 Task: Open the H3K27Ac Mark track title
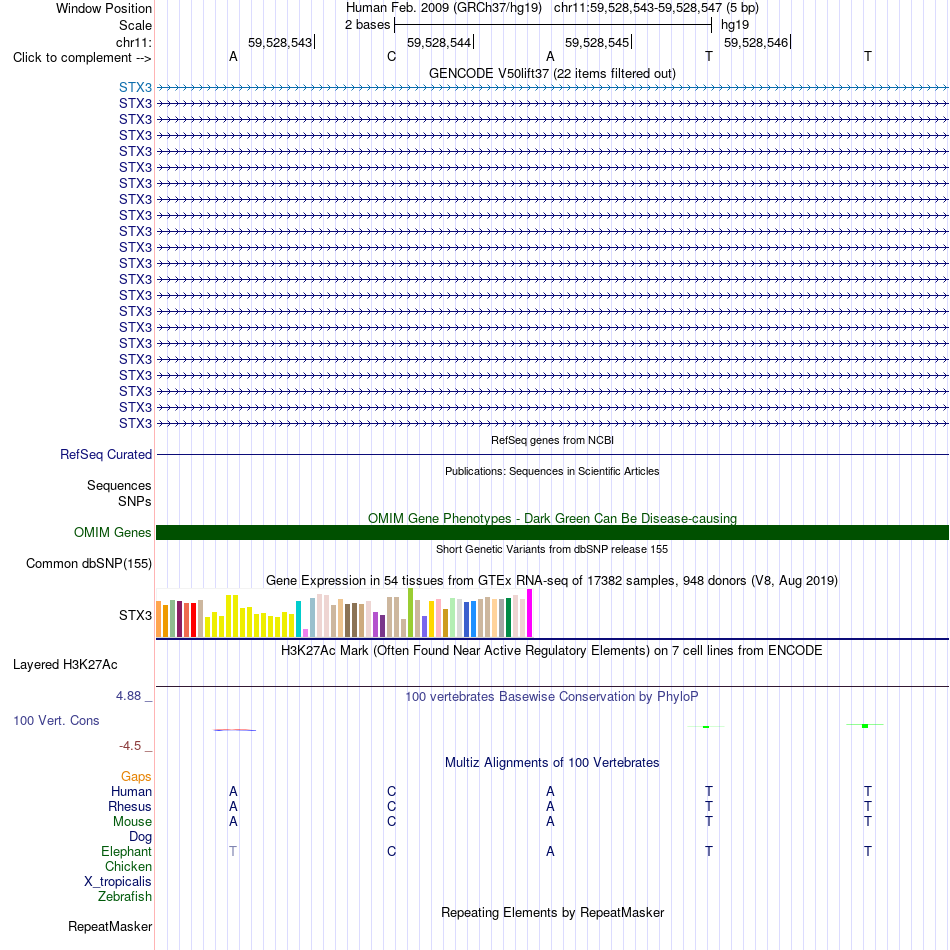(552, 651)
